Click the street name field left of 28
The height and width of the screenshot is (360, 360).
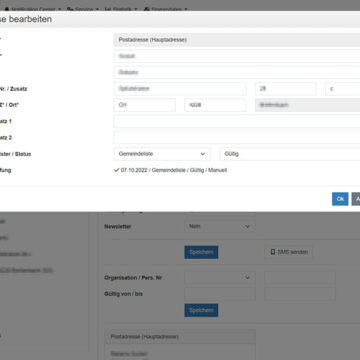[180, 89]
